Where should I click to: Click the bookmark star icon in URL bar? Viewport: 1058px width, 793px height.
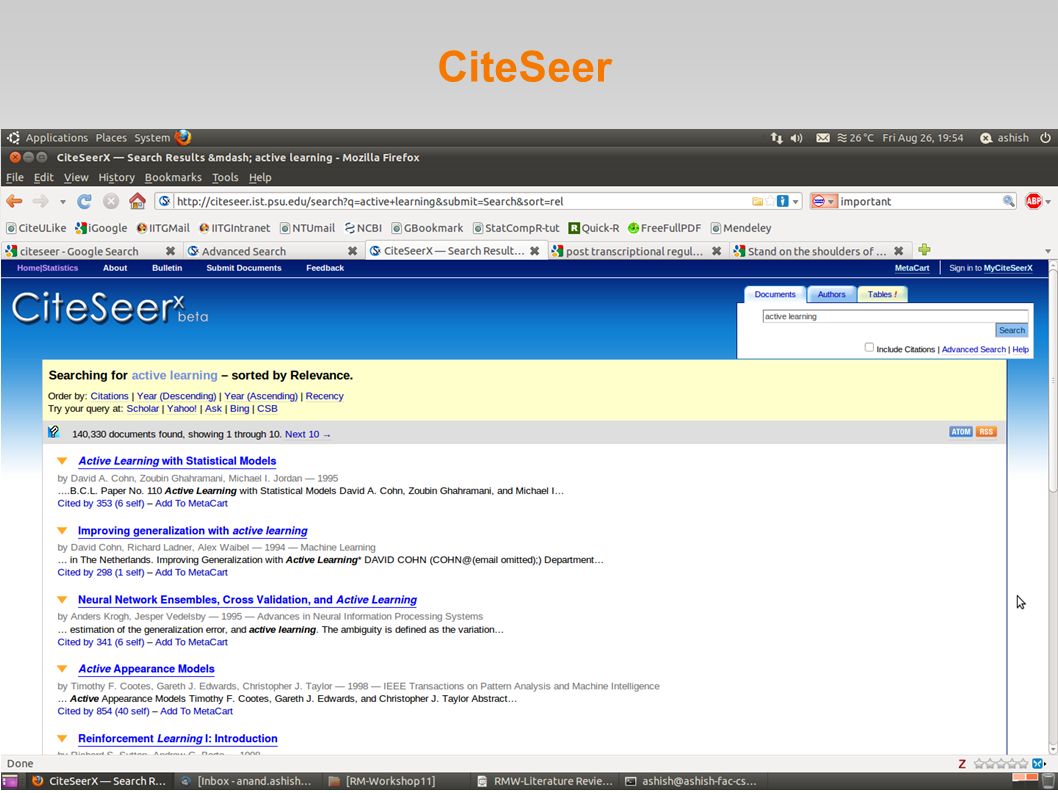coord(770,201)
